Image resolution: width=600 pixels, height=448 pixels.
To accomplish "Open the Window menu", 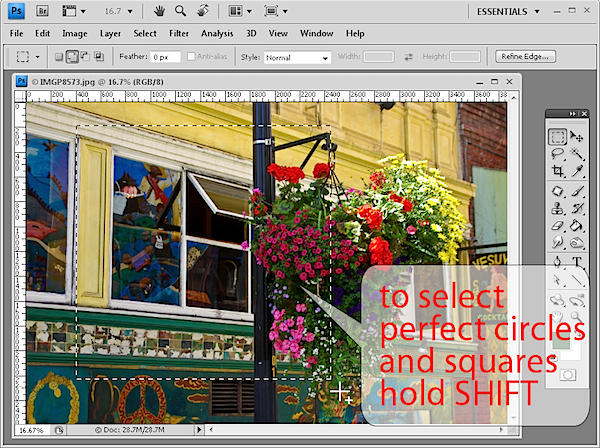I will [316, 34].
